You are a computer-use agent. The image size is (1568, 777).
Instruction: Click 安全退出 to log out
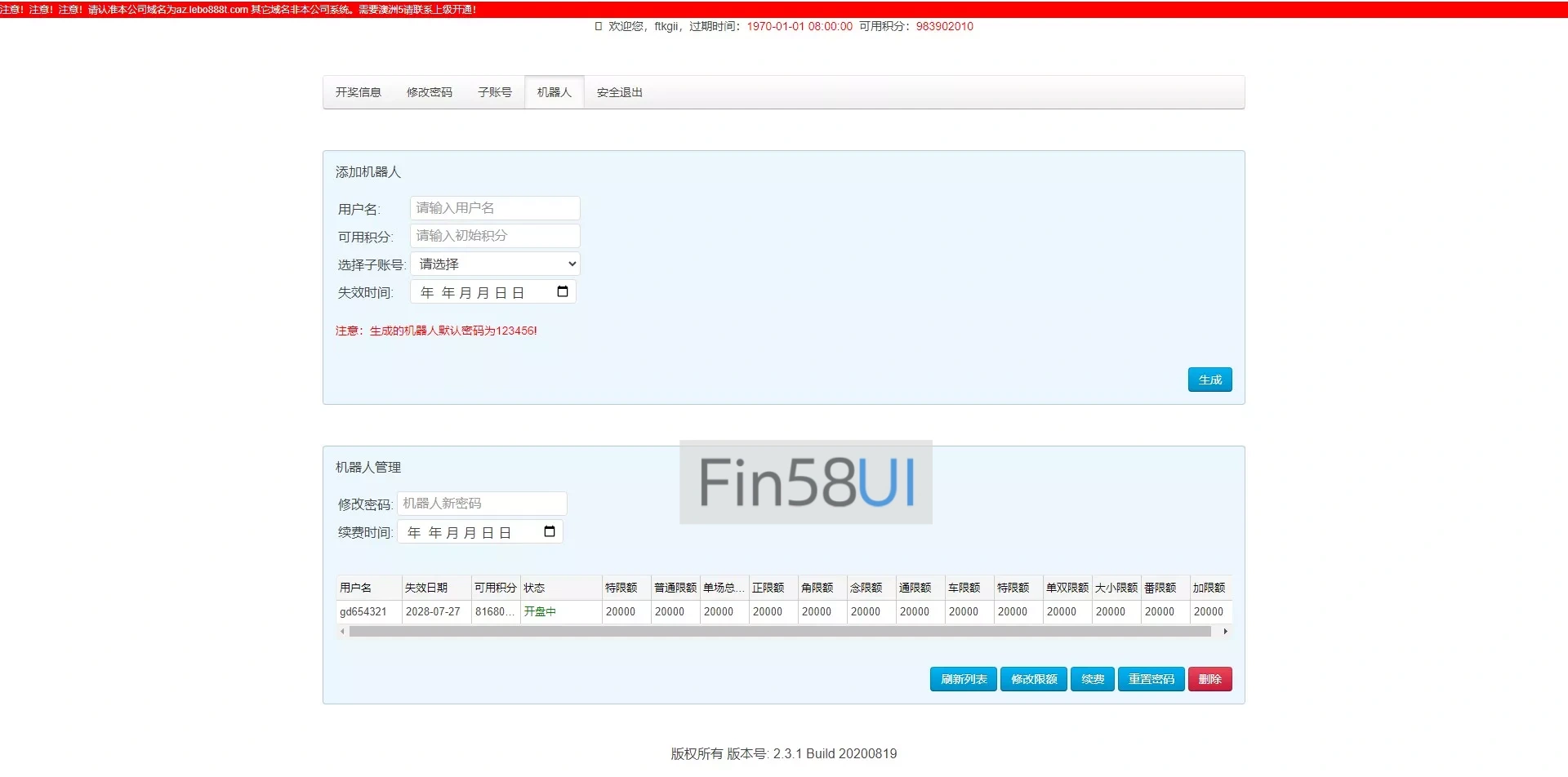[x=620, y=93]
